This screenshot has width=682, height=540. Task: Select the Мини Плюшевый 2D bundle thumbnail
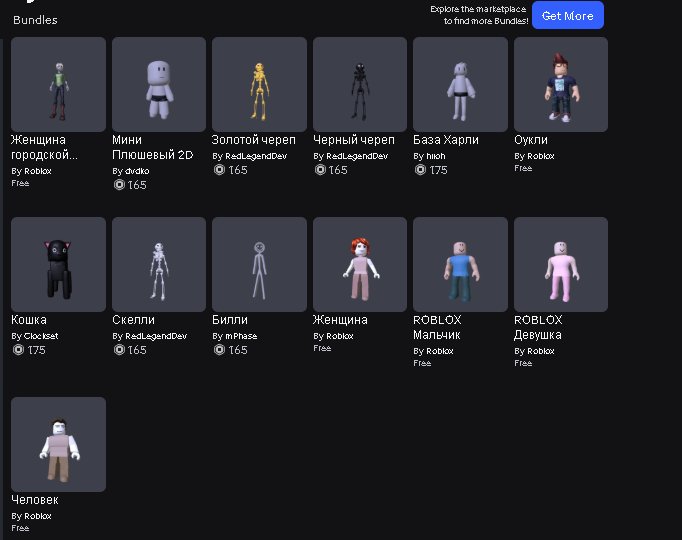(x=159, y=84)
